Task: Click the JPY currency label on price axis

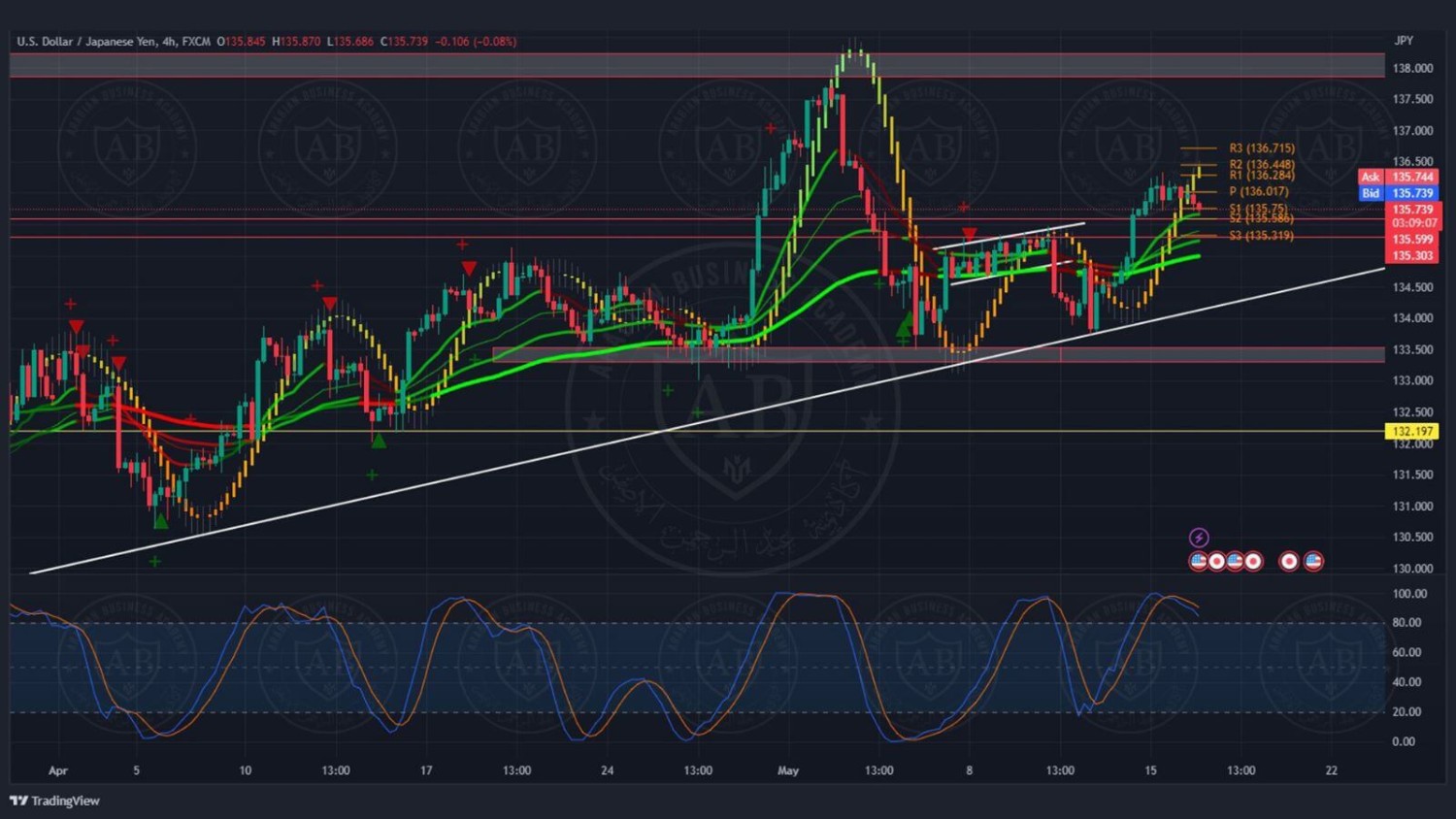Action: coord(1404,41)
